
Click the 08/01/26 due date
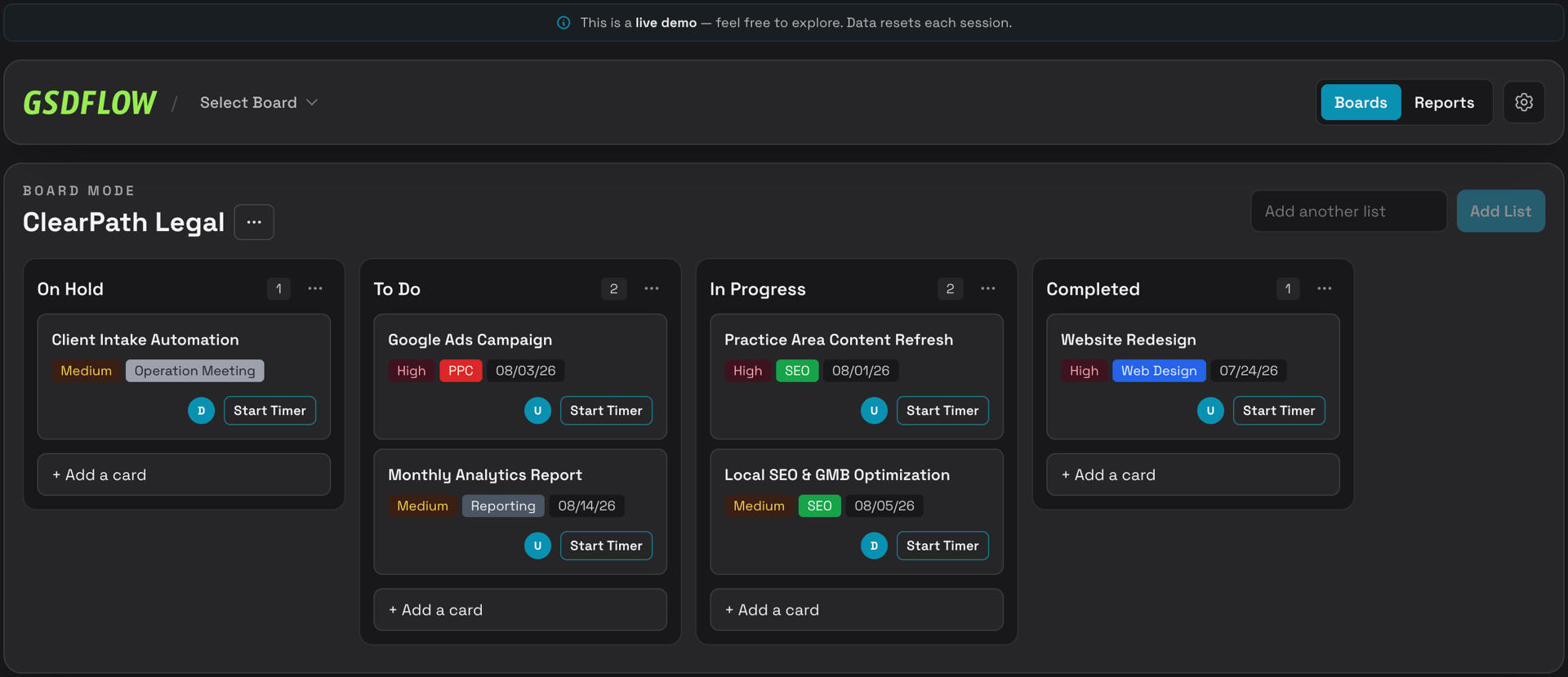(861, 371)
